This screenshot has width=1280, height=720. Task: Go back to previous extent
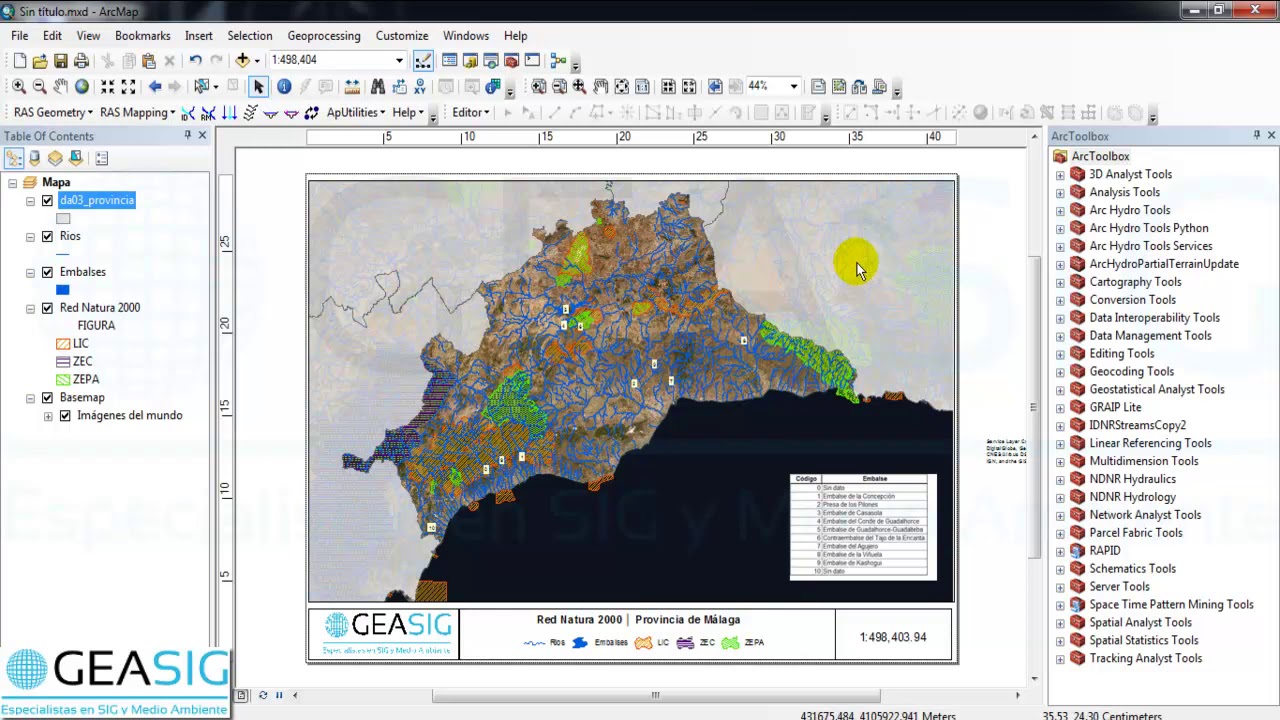point(155,87)
